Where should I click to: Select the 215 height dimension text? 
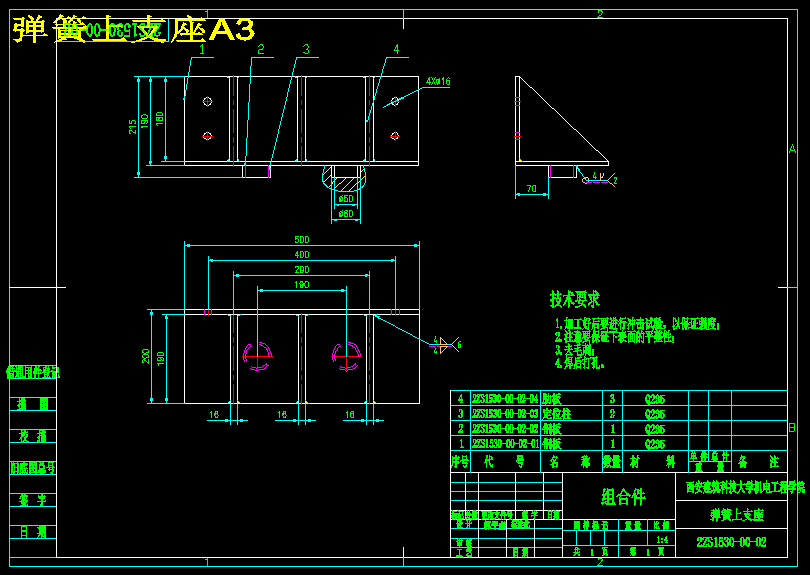(133, 127)
